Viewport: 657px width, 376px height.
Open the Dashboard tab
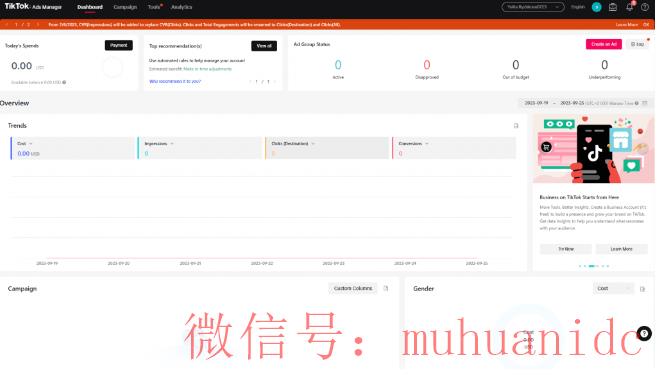pos(90,7)
